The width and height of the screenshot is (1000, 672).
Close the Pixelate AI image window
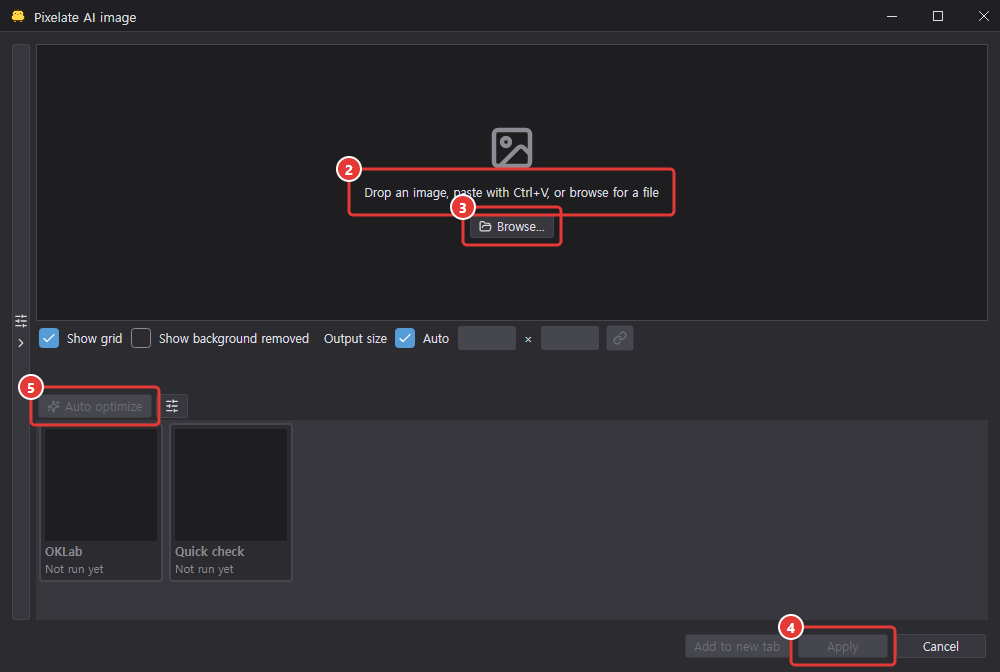tap(983, 16)
